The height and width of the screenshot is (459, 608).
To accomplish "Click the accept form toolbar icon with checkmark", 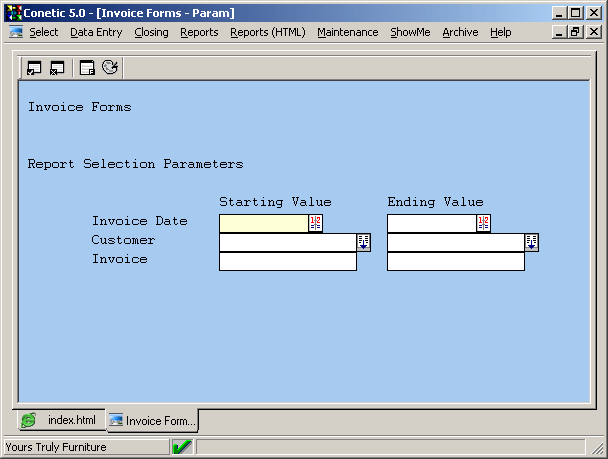I will (x=34, y=68).
